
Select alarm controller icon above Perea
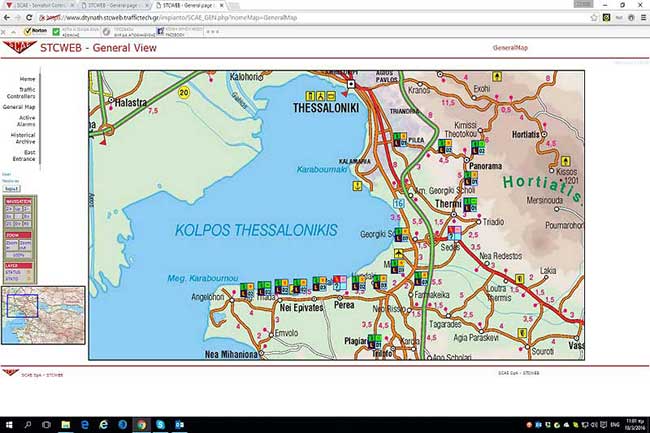point(340,283)
